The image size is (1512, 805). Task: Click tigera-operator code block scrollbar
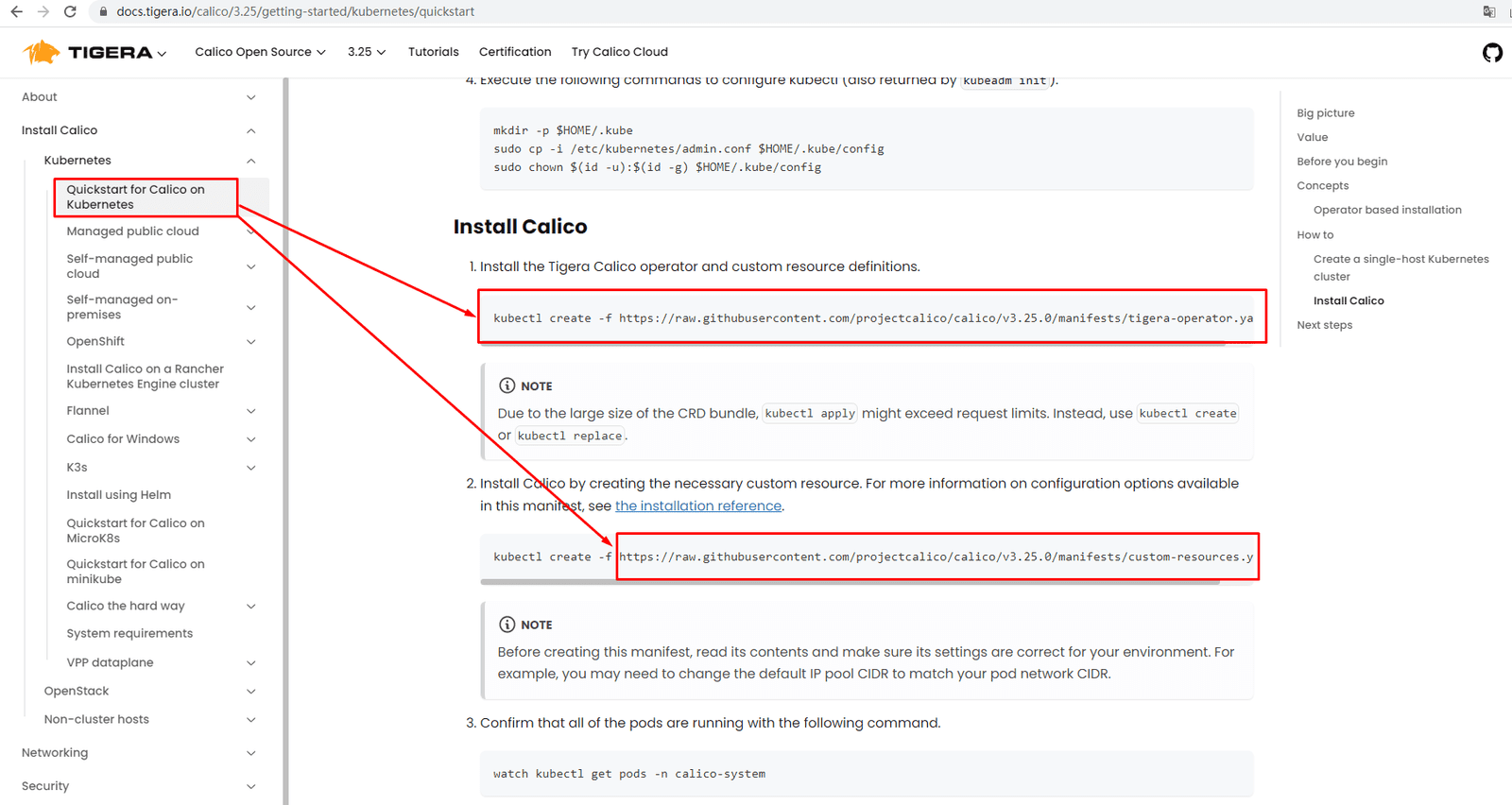tap(852, 345)
